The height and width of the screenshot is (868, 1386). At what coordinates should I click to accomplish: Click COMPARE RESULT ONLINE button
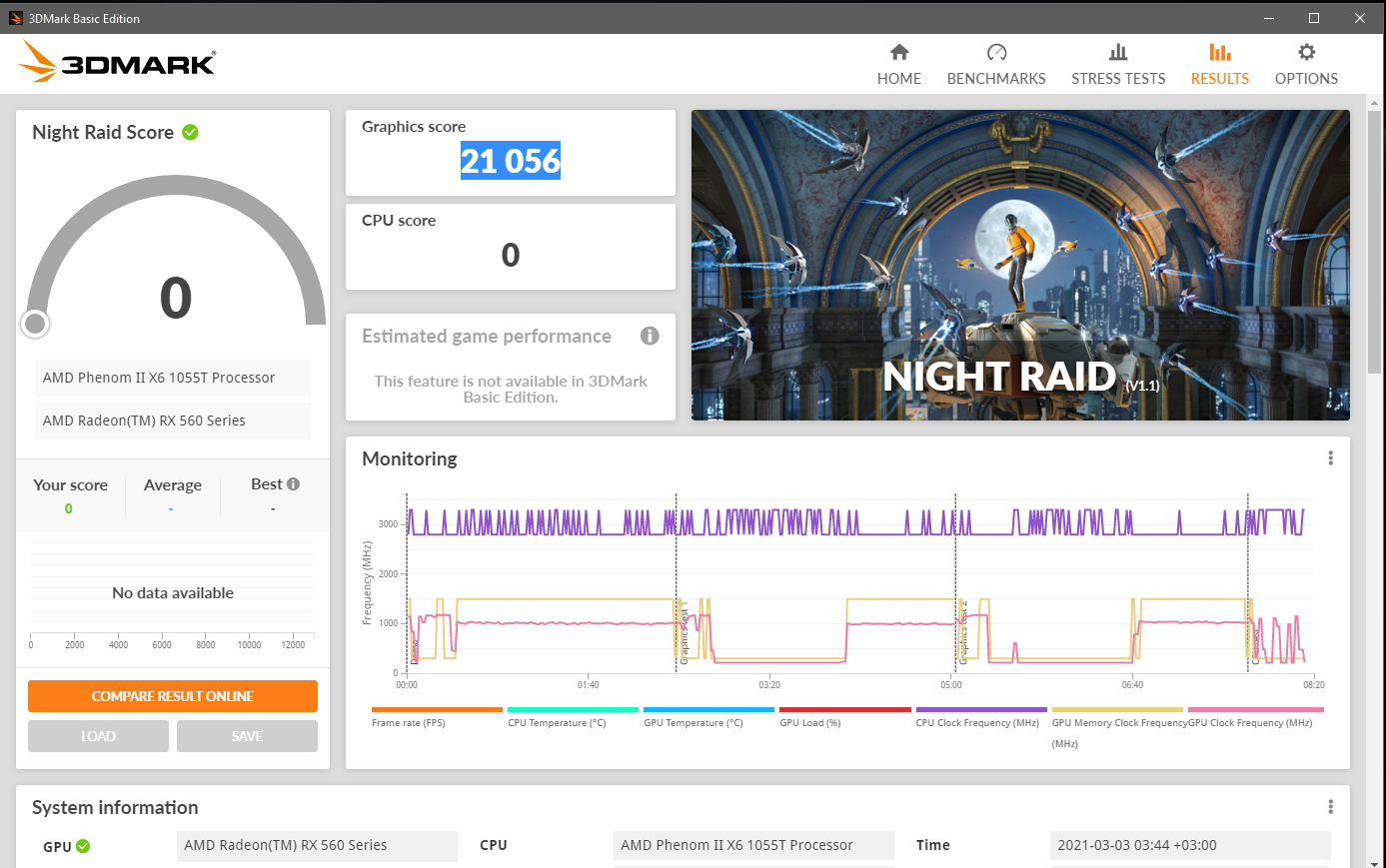(x=173, y=696)
